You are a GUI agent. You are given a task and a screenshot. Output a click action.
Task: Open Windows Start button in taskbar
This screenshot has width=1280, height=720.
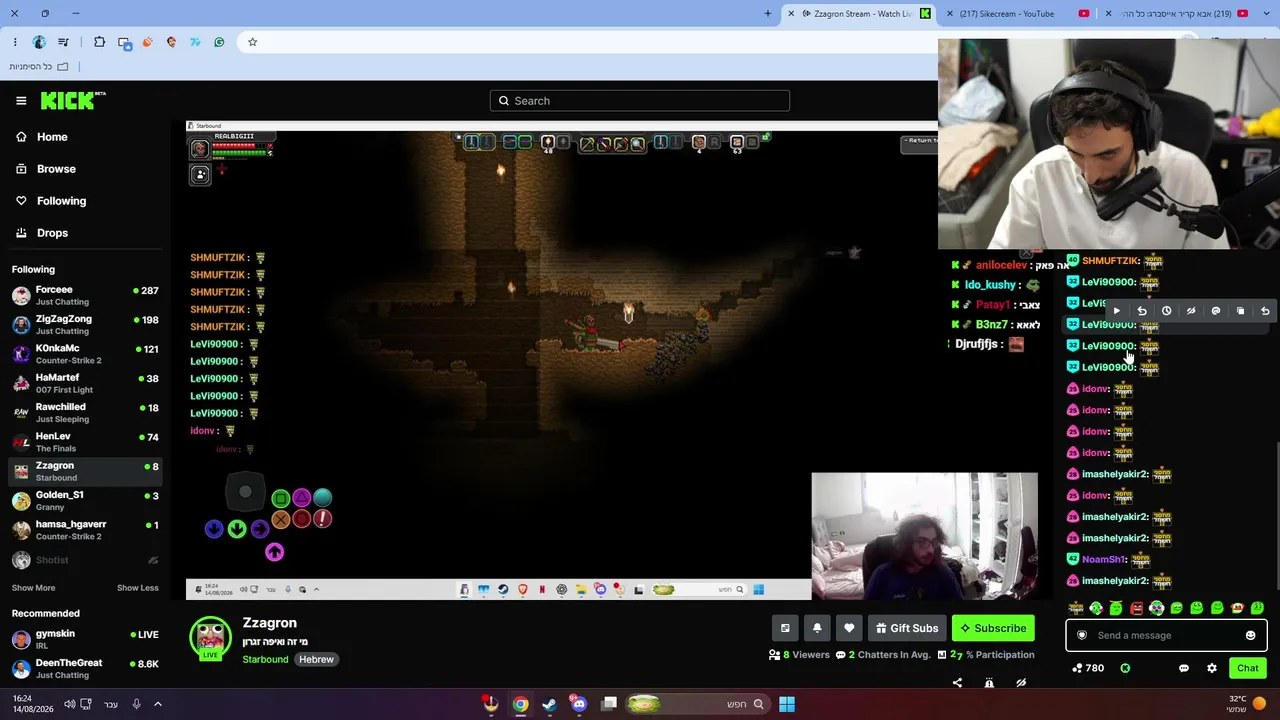click(787, 704)
